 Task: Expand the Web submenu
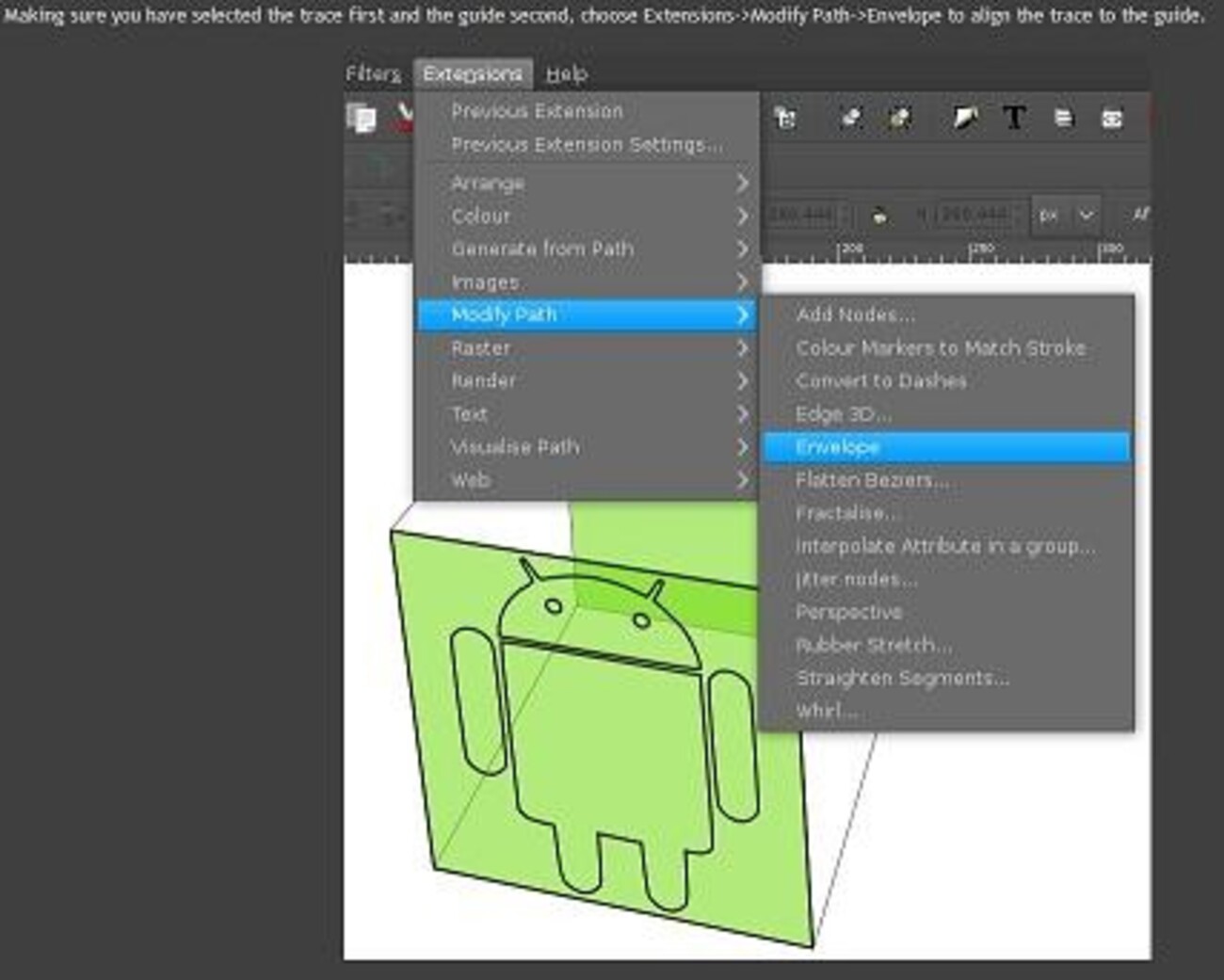pyautogui.click(x=588, y=479)
